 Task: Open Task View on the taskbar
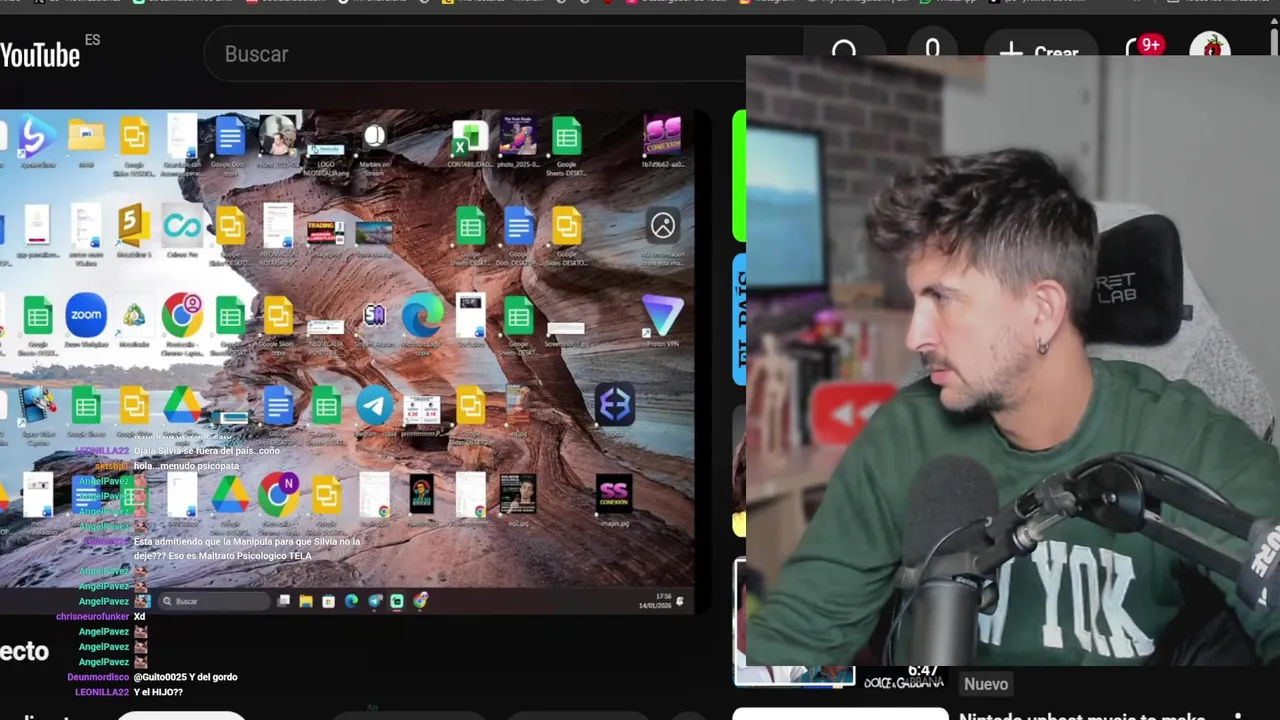point(284,601)
